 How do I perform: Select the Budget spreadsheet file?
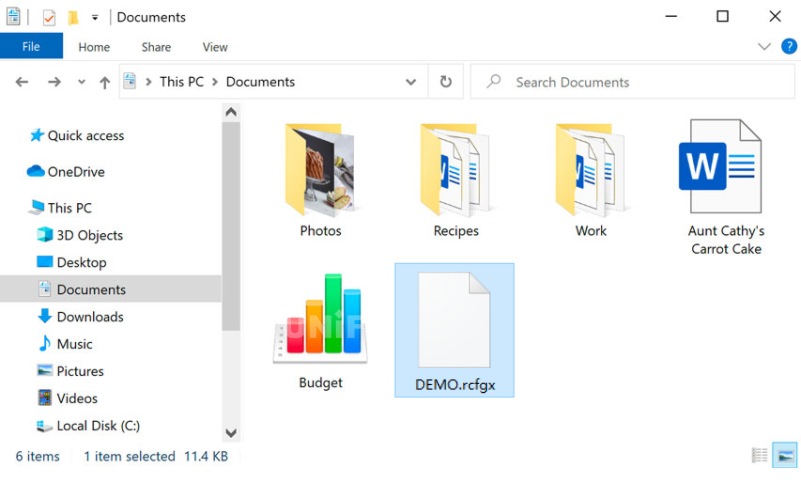(x=320, y=331)
